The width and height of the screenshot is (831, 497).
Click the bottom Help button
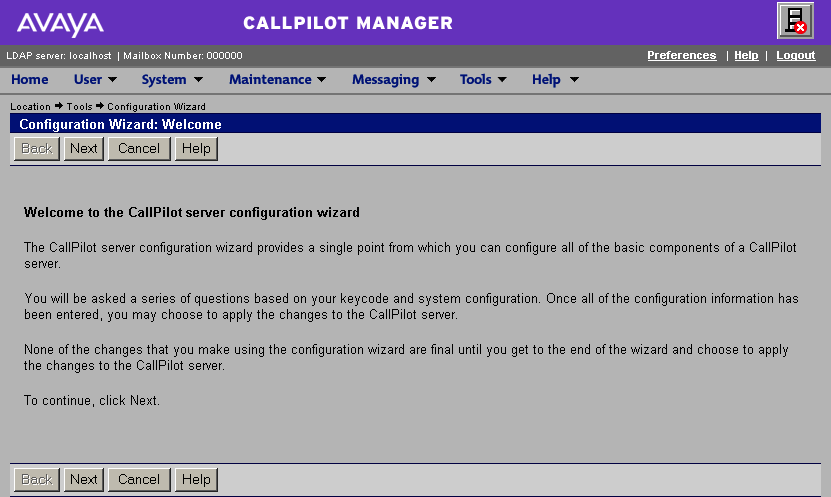pos(196,480)
